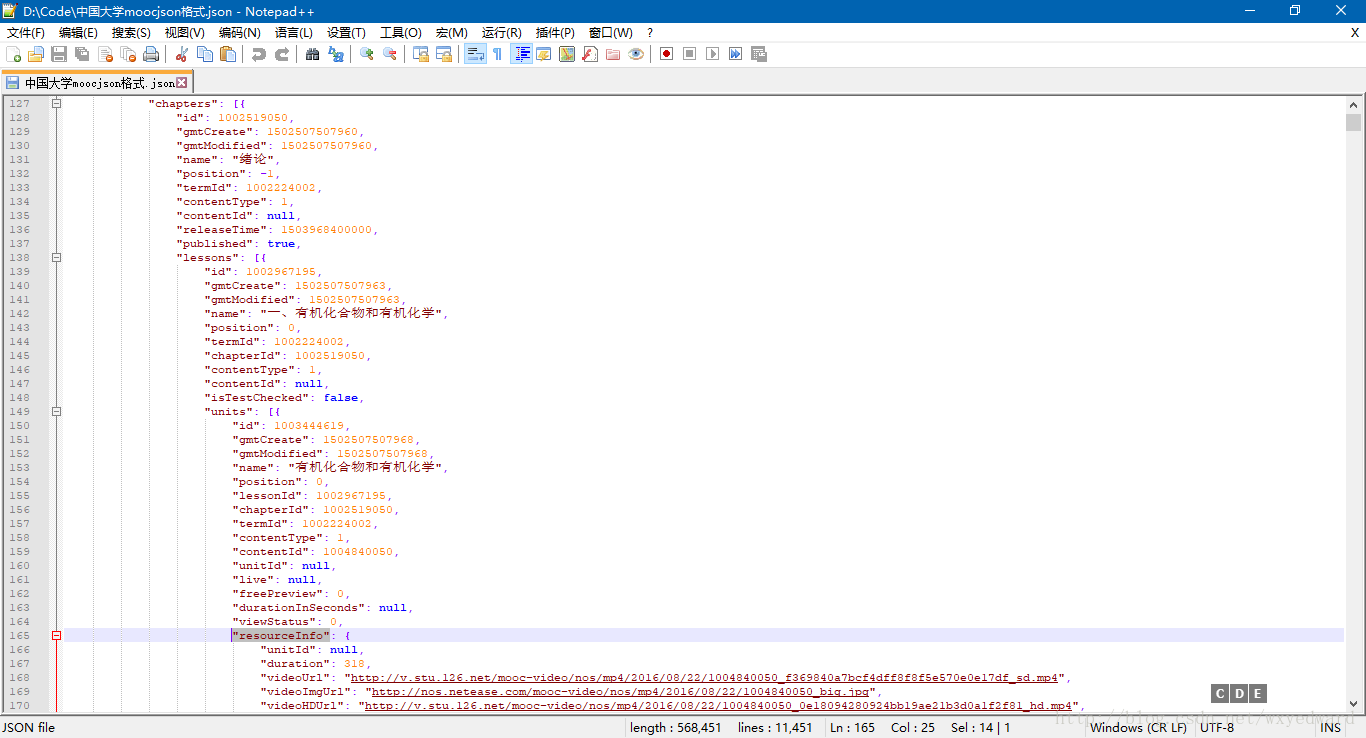This screenshot has height=738, width=1366.
Task: Redo using the toolbar arrow icon
Action: click(x=282, y=54)
